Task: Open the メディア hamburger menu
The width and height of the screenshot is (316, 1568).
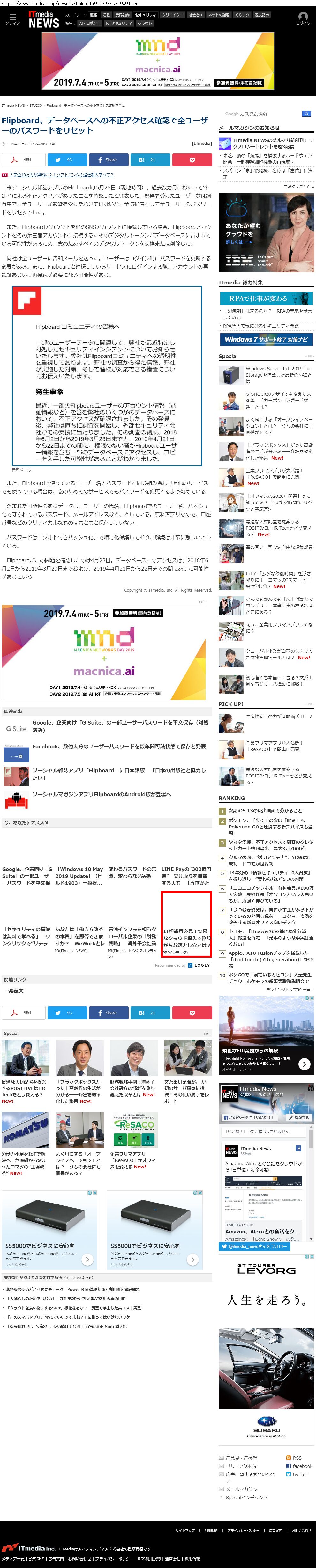Action: tap(12, 19)
